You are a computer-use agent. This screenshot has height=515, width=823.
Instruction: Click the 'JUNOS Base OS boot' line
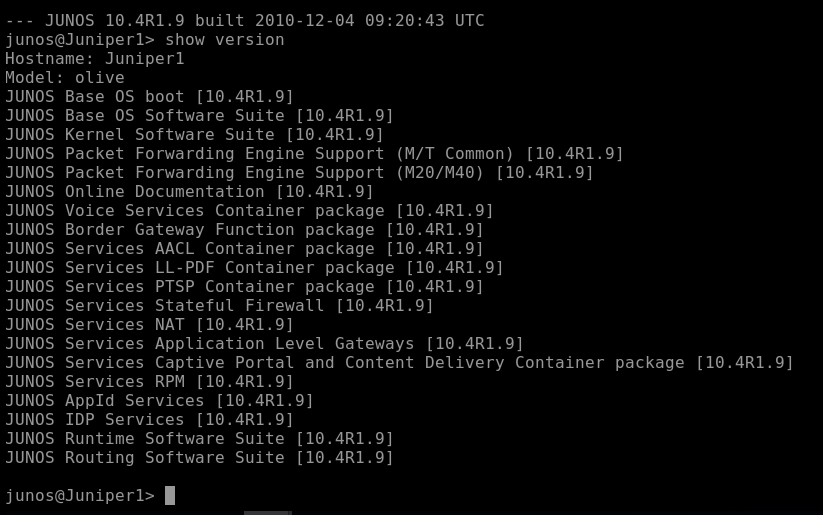click(149, 97)
